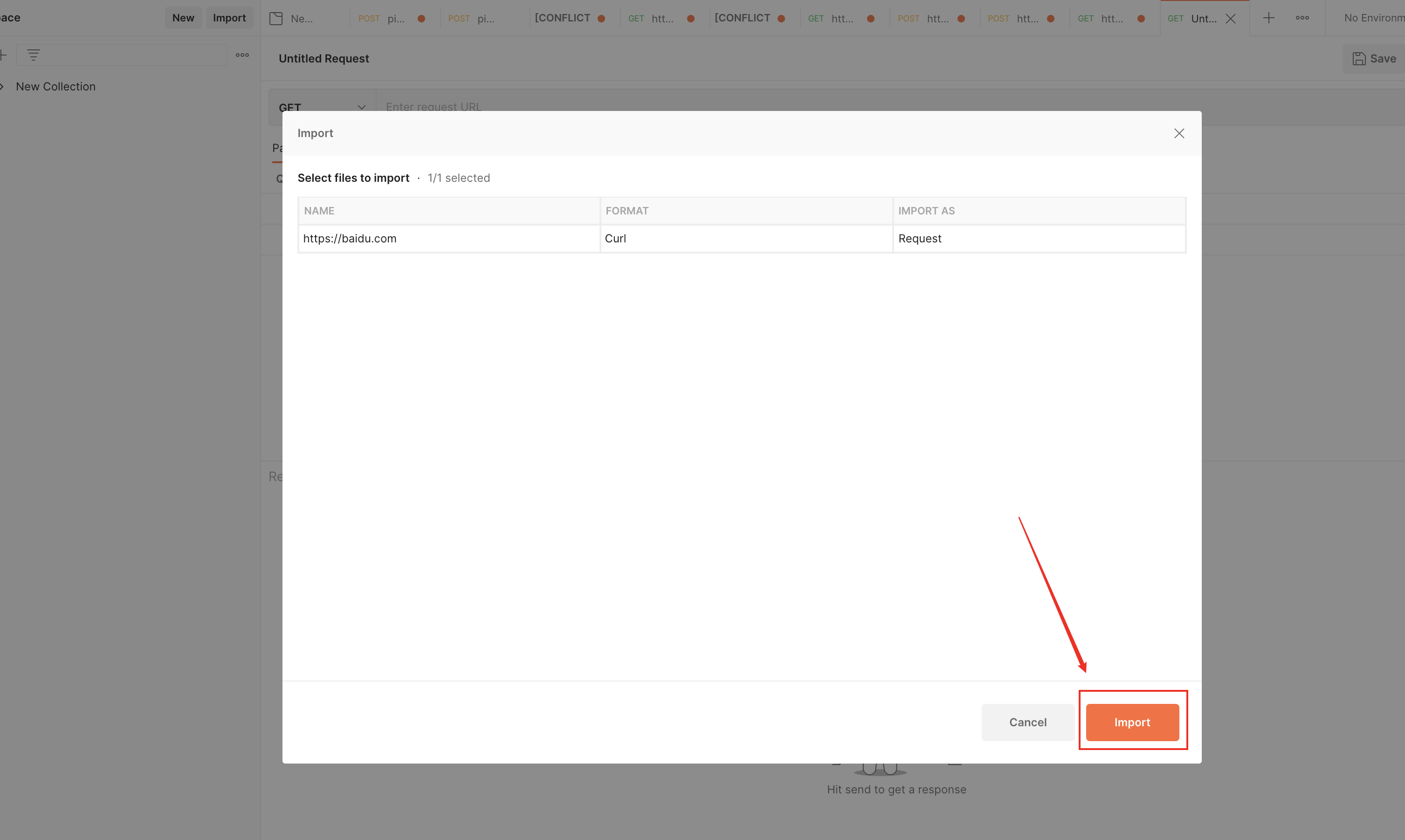Click the sidebar filter icon
This screenshot has height=840, width=1405.
[x=34, y=55]
